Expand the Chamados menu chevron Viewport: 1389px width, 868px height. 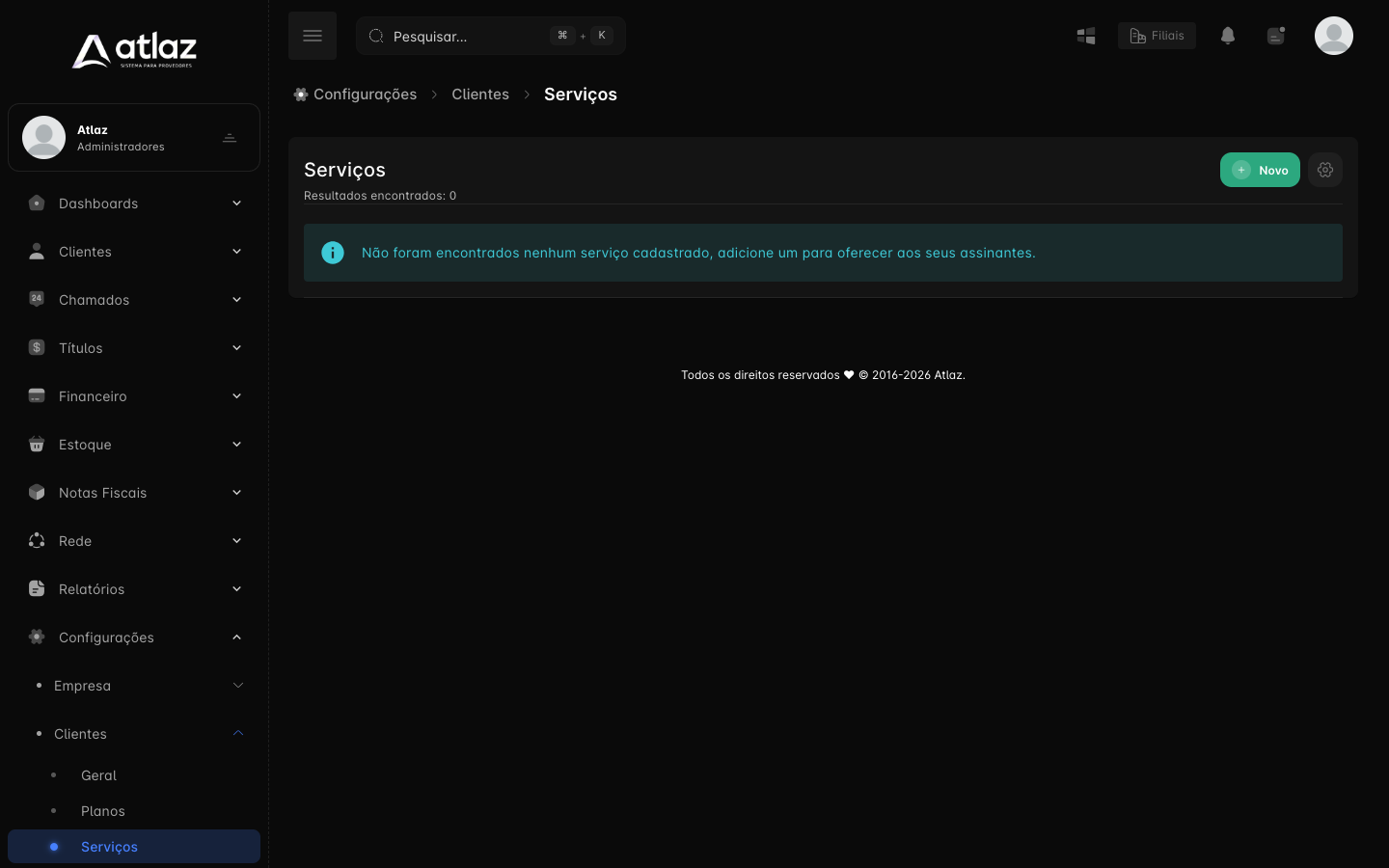click(236, 299)
